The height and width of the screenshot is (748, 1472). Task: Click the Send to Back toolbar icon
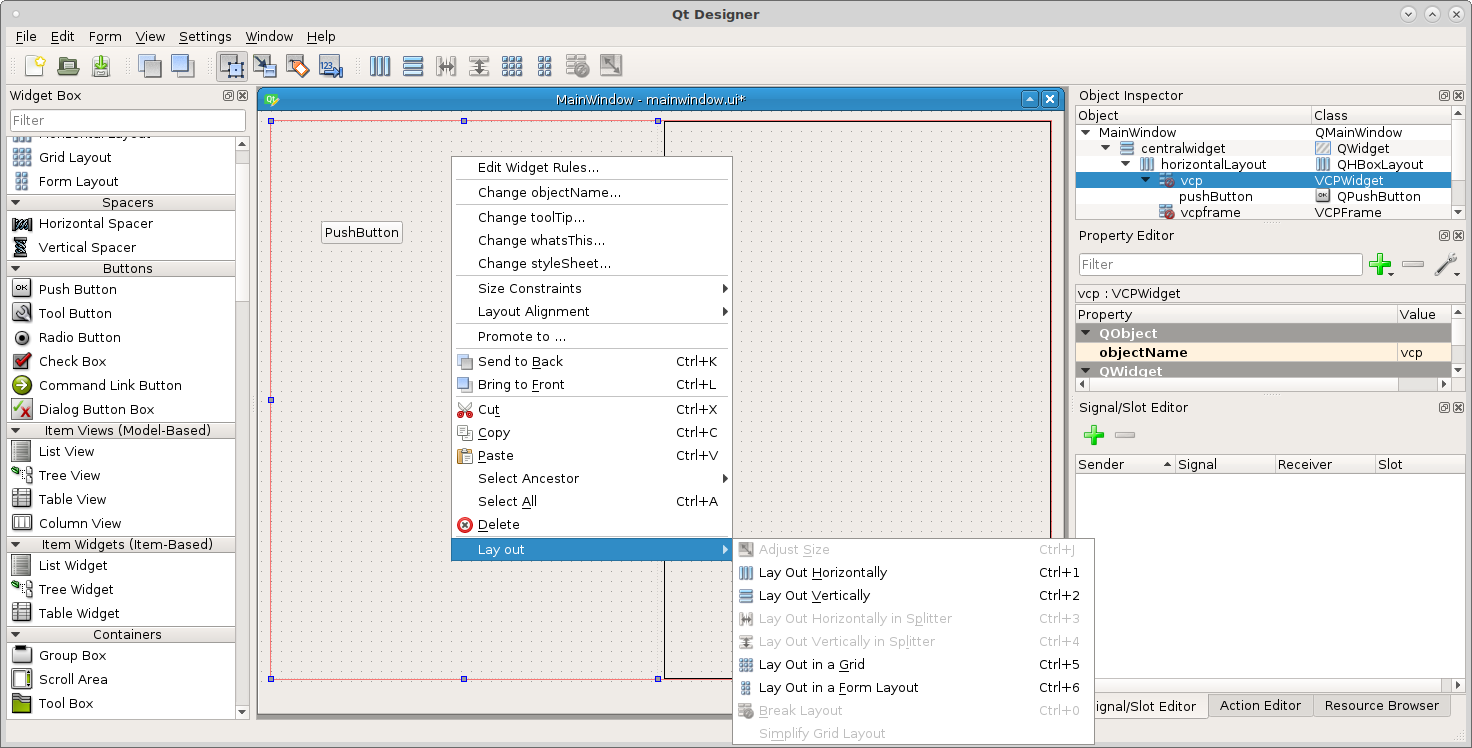coord(149,66)
